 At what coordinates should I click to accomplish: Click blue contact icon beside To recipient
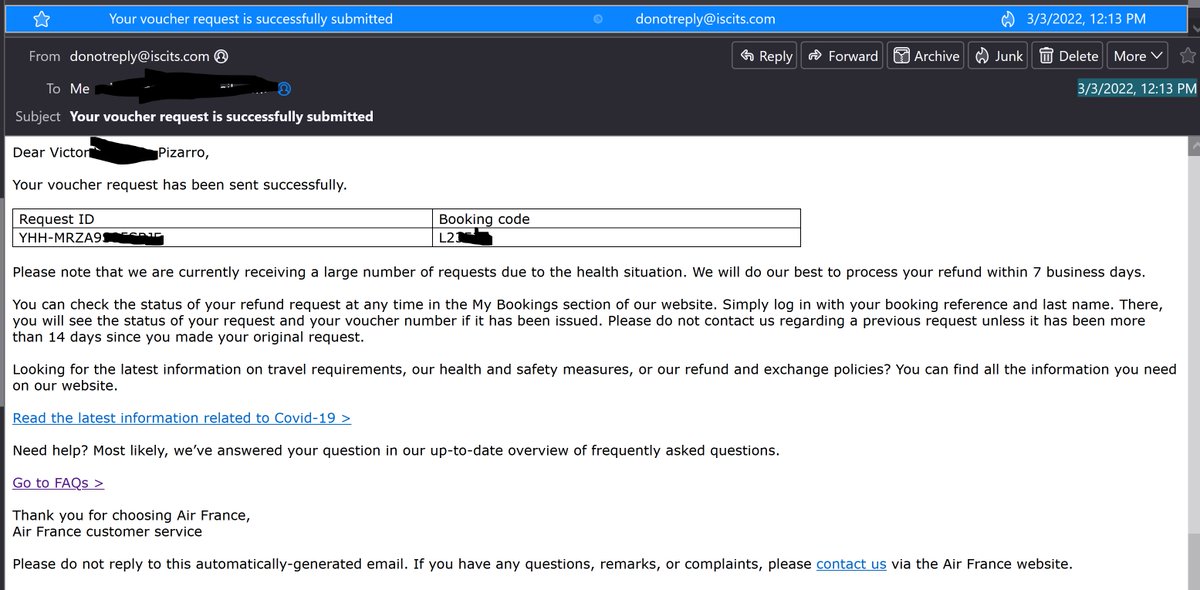pyautogui.click(x=285, y=89)
